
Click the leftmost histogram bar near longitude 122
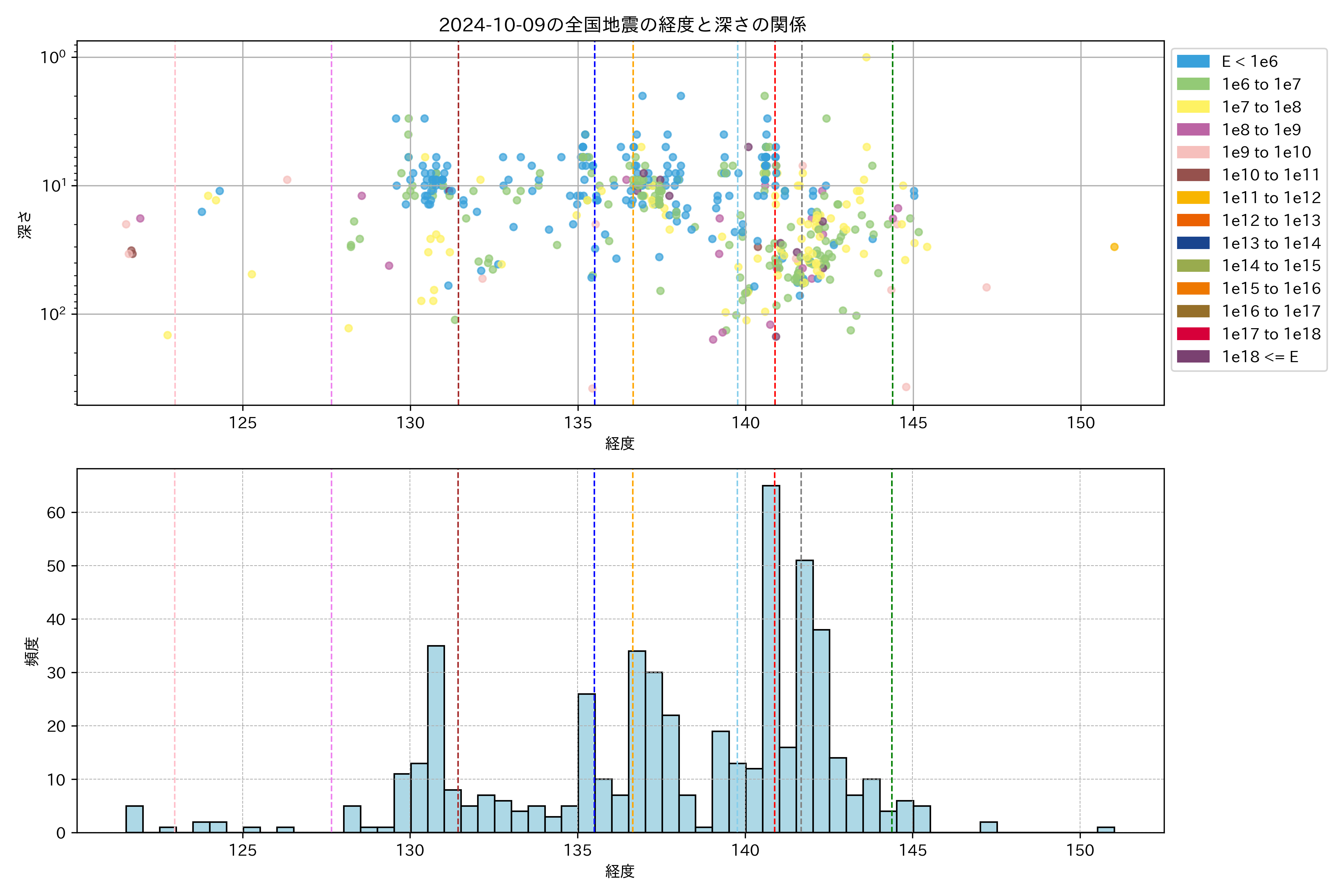[134, 819]
